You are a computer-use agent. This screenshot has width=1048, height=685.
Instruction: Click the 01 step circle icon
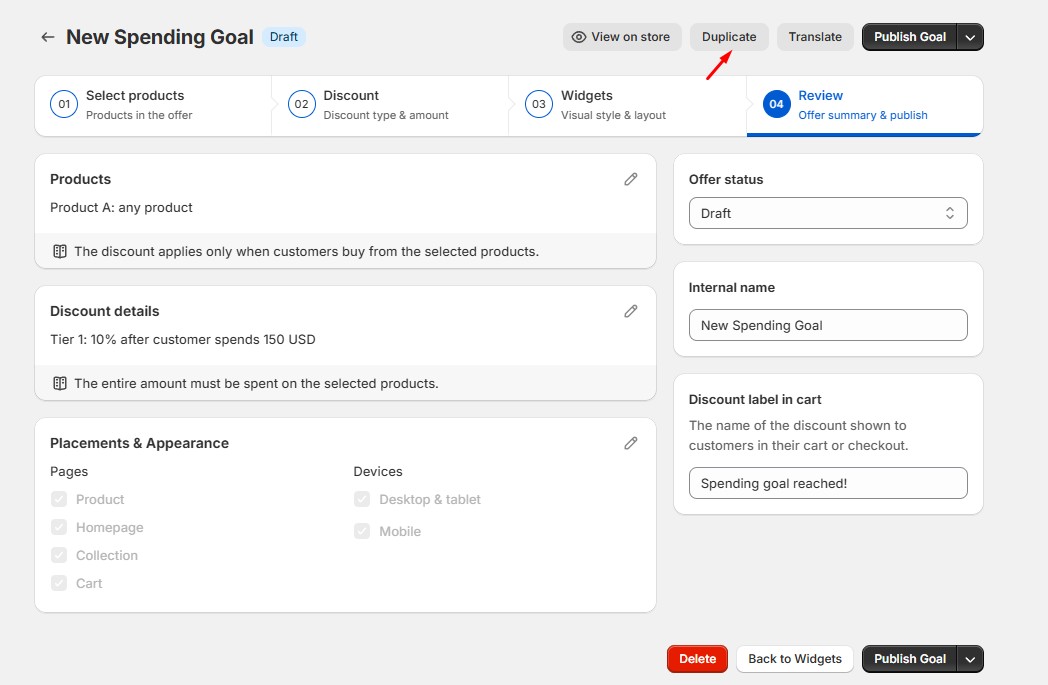(x=64, y=105)
